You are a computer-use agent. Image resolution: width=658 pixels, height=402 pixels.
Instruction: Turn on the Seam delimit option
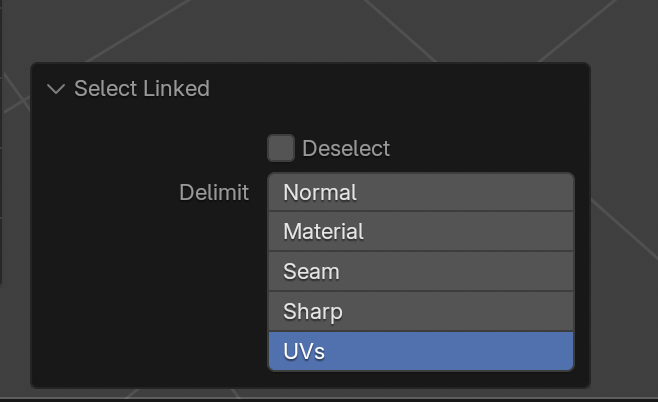421,272
